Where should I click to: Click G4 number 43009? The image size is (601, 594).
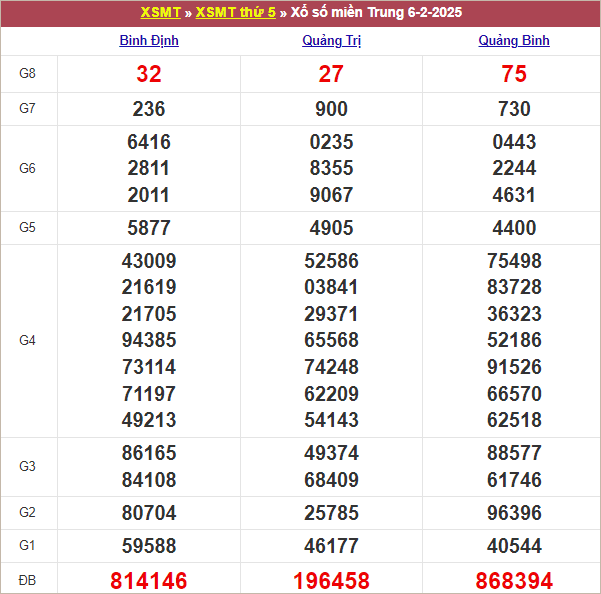(149, 261)
